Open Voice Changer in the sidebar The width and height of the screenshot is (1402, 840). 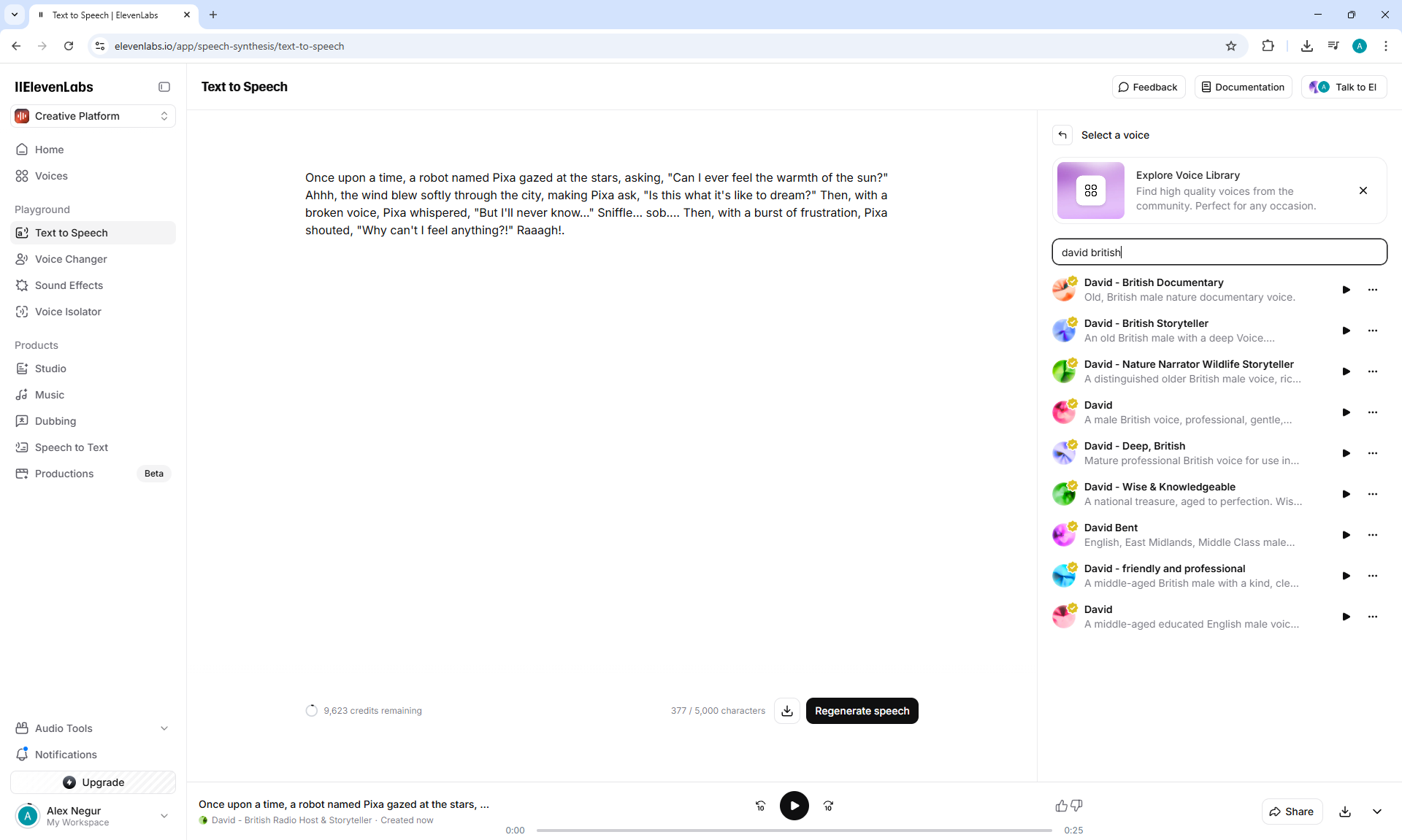[x=71, y=259]
